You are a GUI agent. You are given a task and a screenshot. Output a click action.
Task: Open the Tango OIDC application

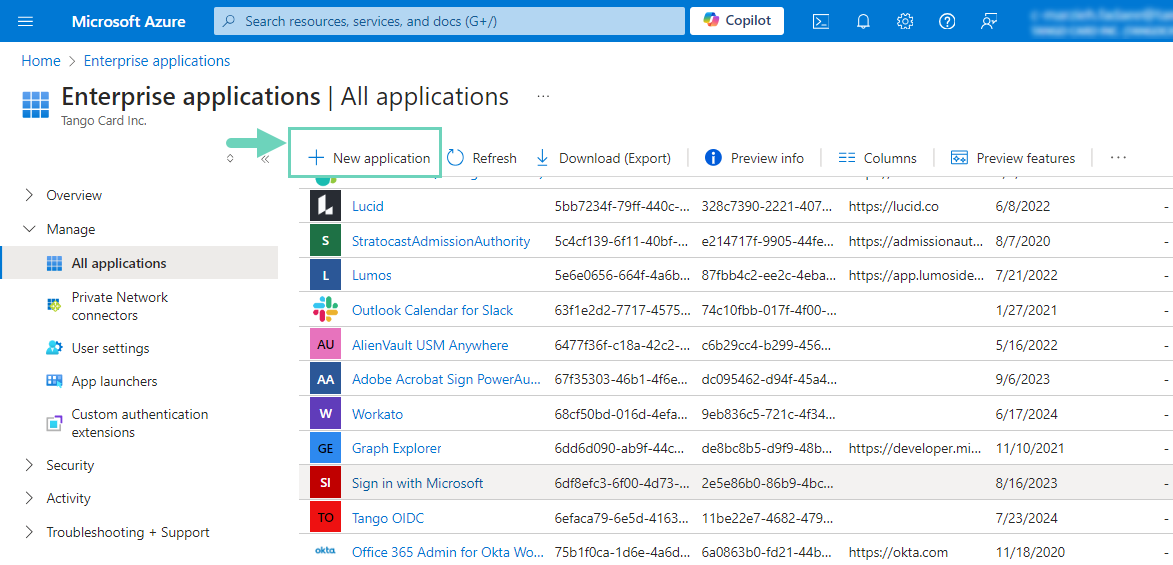(388, 518)
